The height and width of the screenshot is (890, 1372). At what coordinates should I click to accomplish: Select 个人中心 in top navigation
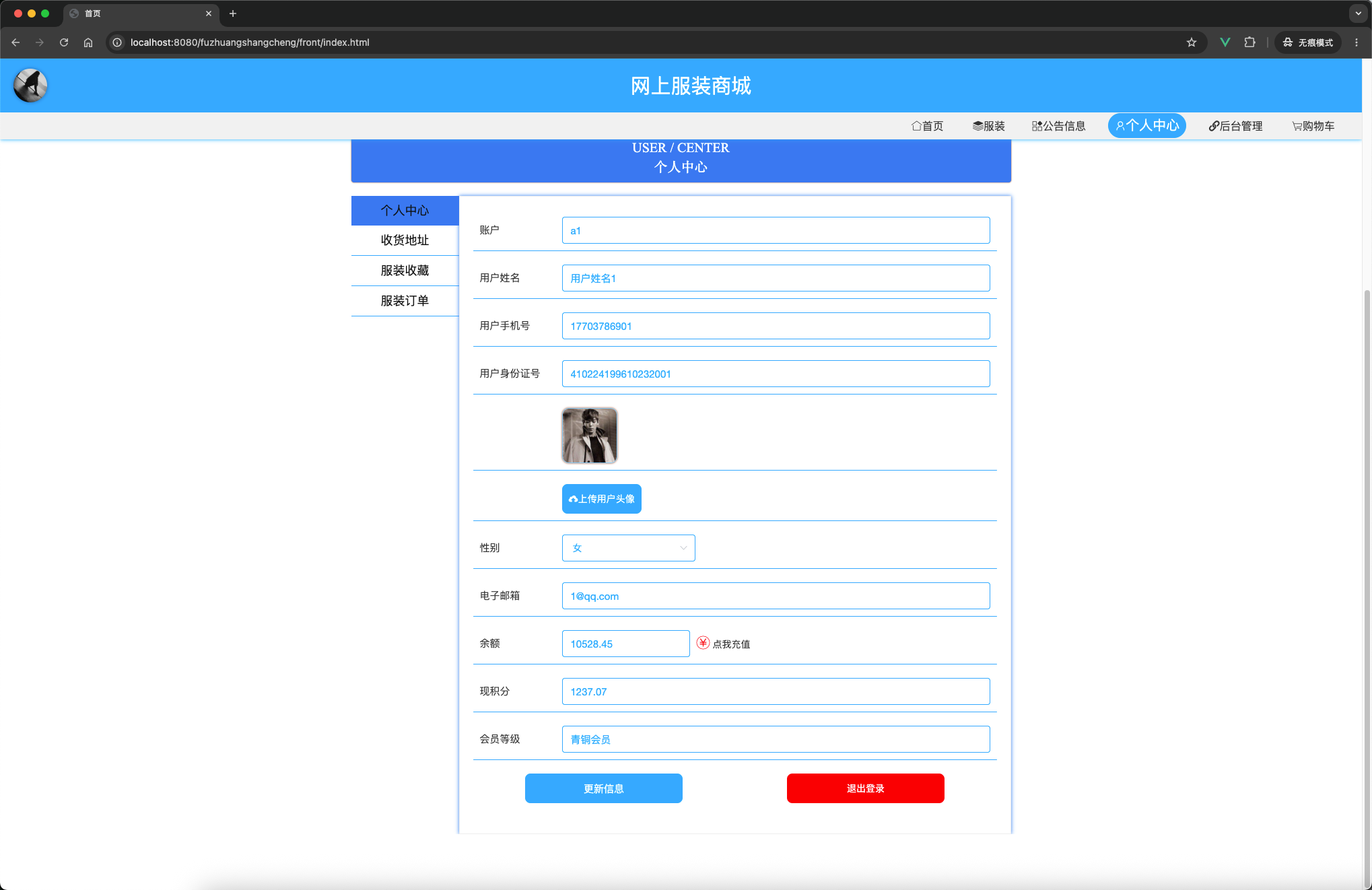(x=1147, y=126)
